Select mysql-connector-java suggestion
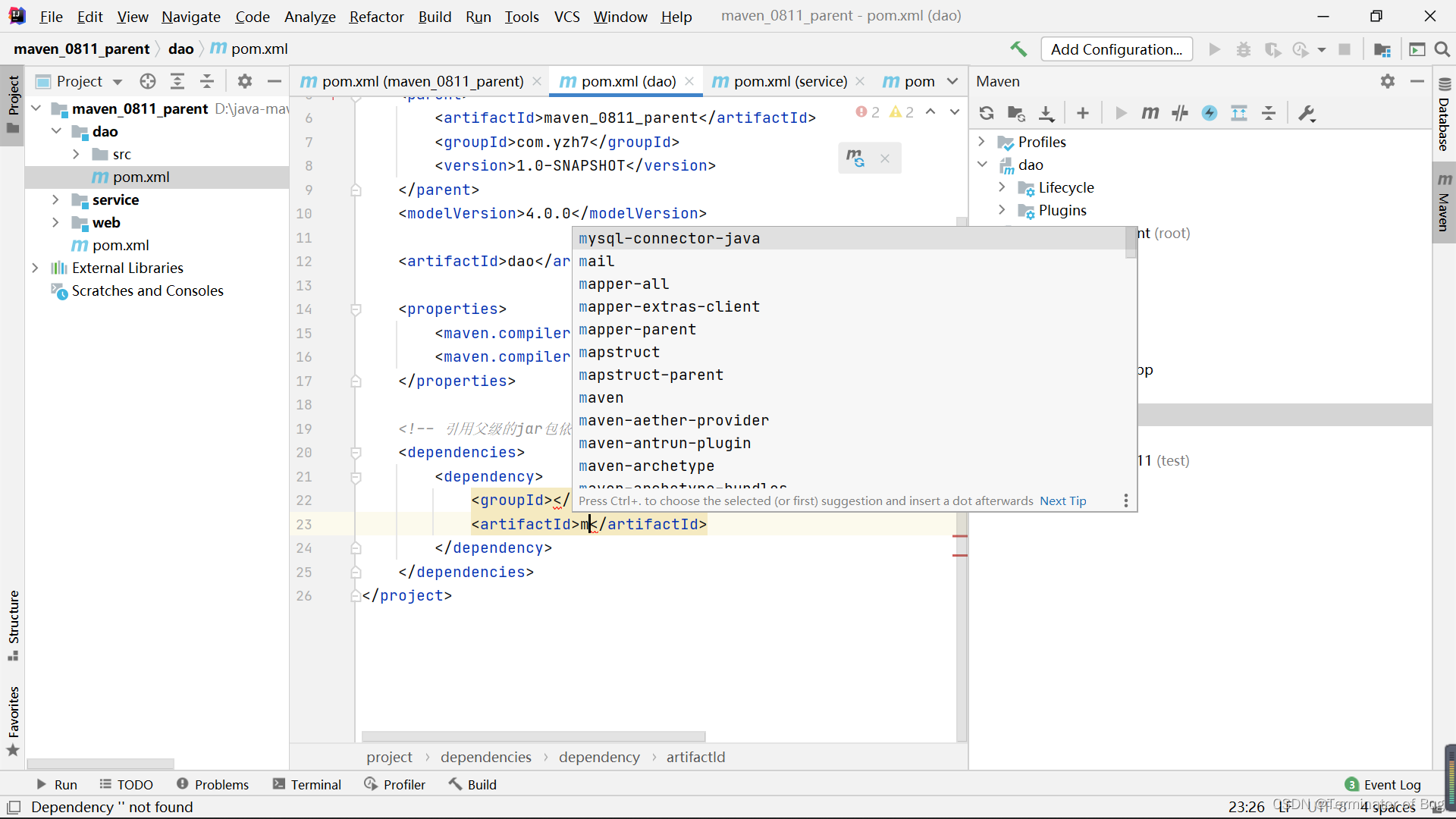The image size is (1456, 819). (849, 238)
